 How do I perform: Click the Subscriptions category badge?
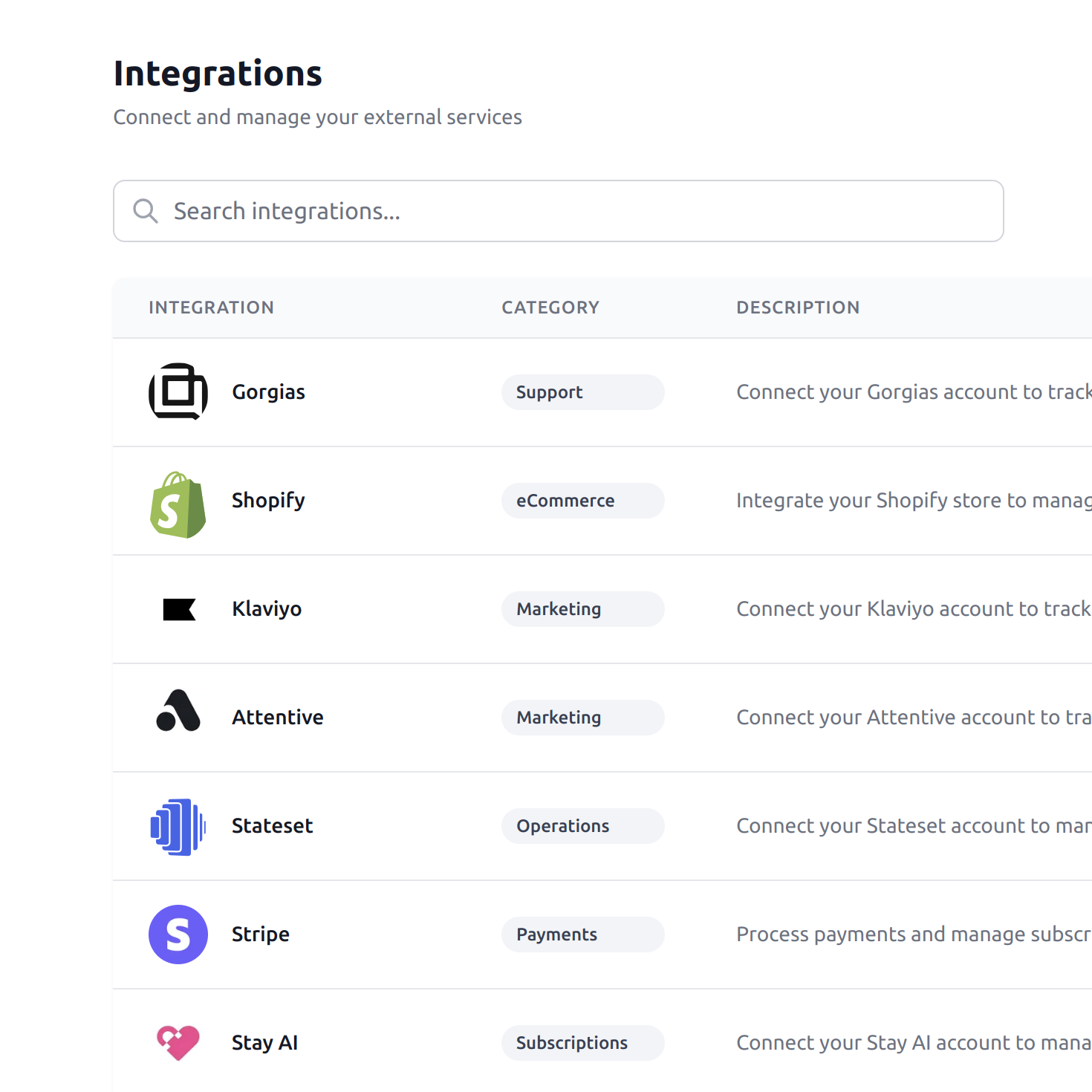(583, 1043)
